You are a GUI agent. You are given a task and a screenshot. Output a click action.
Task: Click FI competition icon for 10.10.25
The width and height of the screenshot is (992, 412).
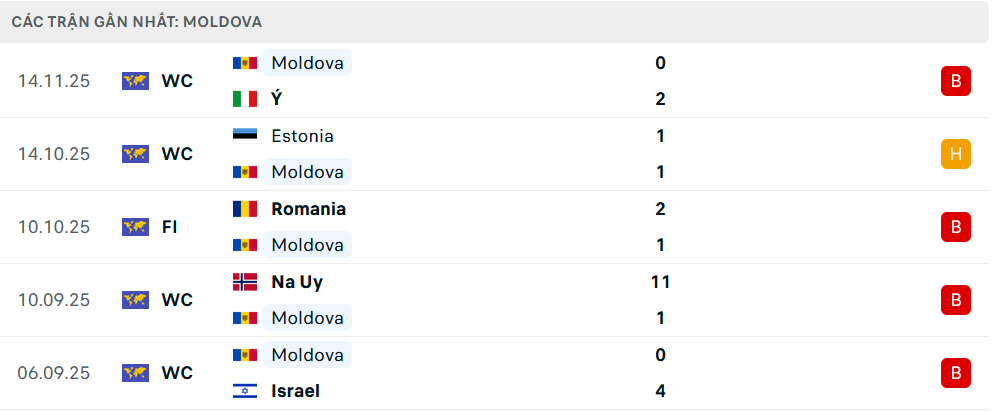135,227
